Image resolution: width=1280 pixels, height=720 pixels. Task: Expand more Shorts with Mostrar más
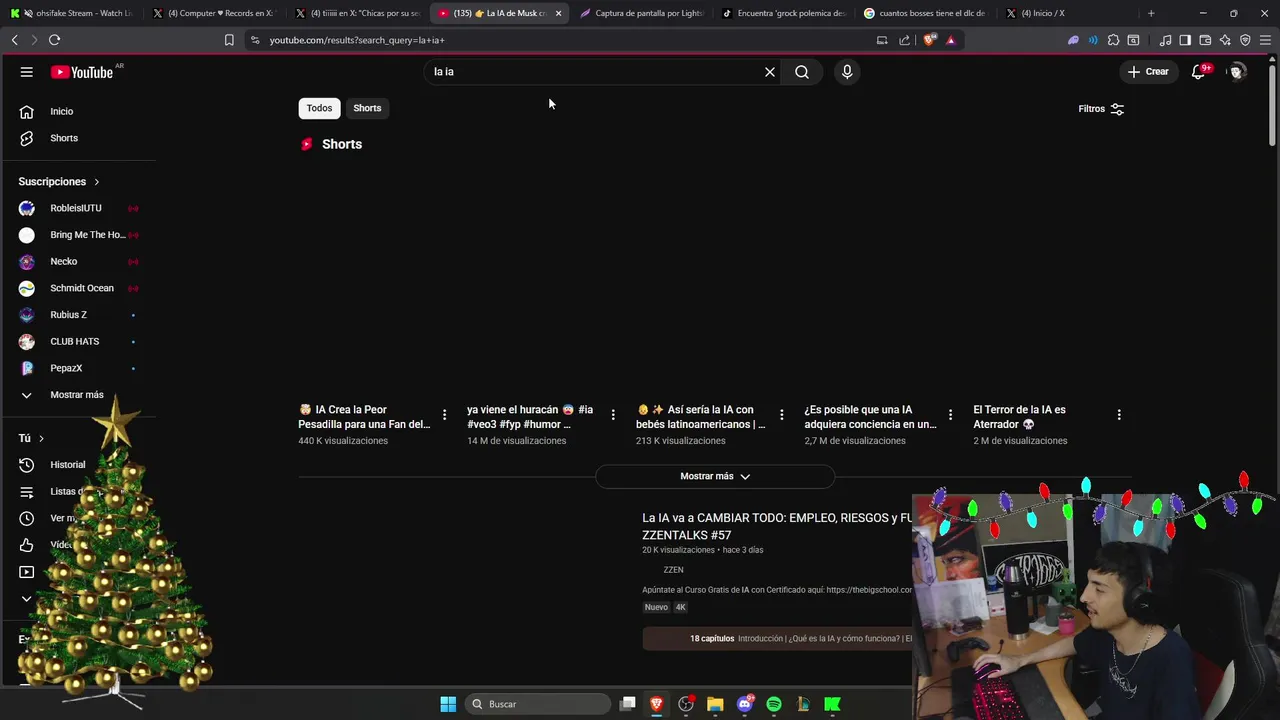coord(715,476)
